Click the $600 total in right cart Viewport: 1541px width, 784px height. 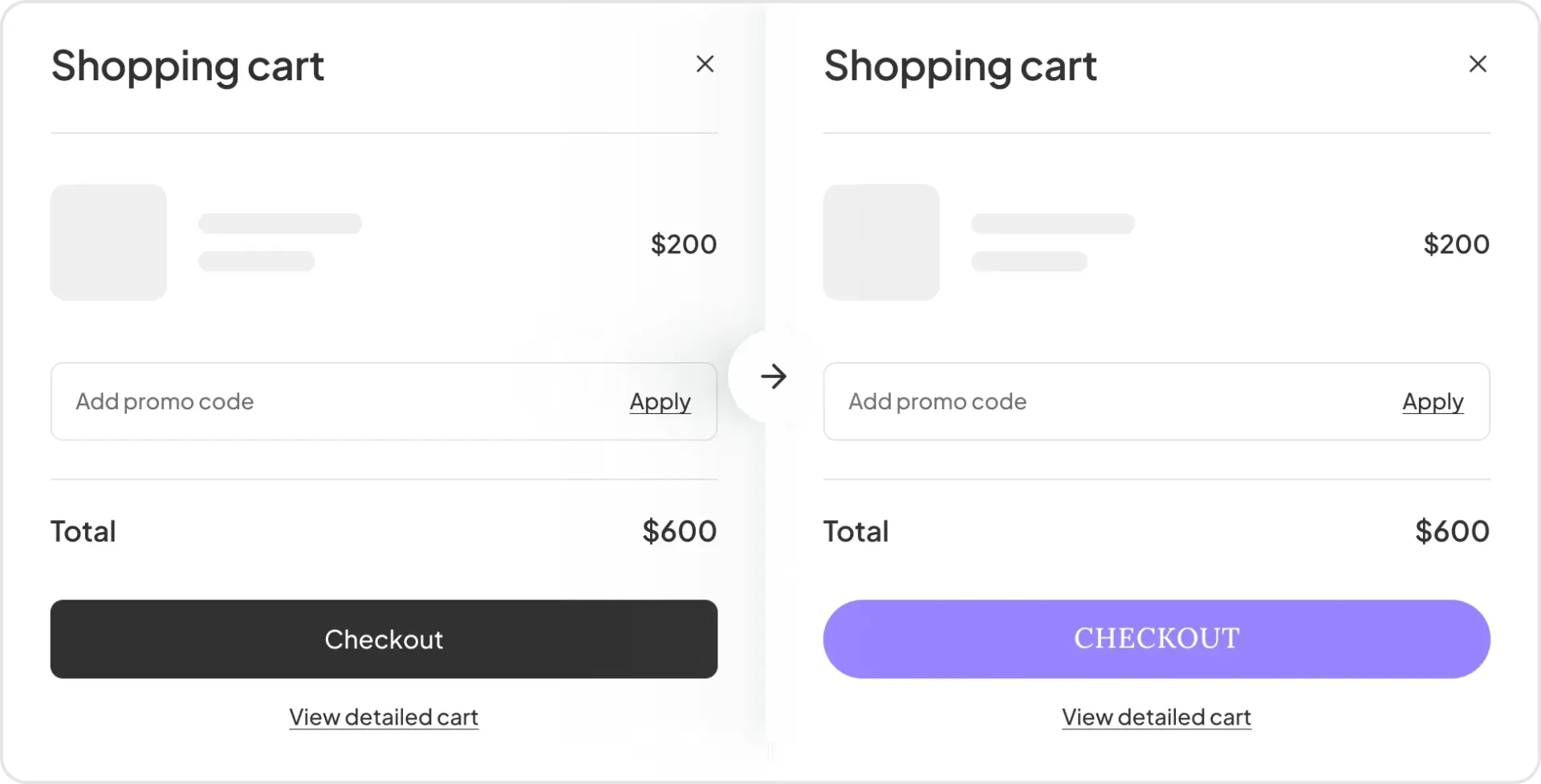(x=1453, y=531)
